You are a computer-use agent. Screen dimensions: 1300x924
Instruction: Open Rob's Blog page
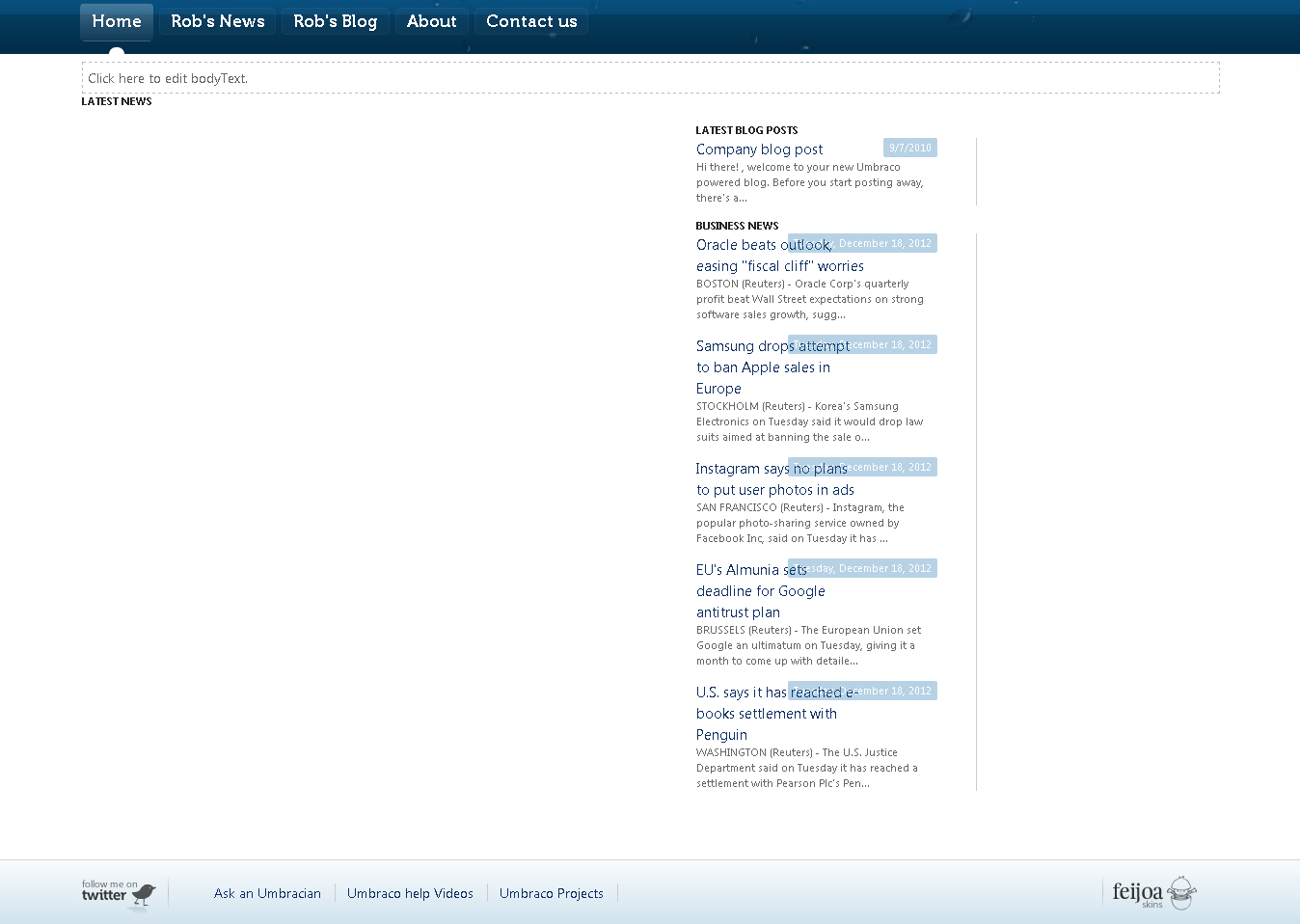coord(336,21)
